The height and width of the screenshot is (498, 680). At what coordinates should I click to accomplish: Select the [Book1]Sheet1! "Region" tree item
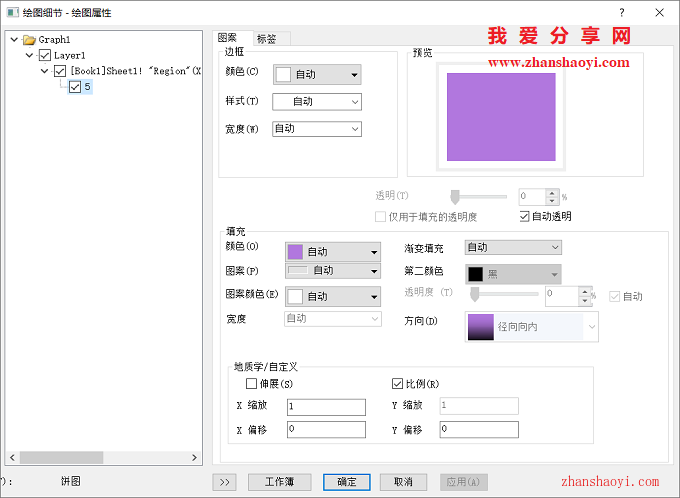pos(135,71)
